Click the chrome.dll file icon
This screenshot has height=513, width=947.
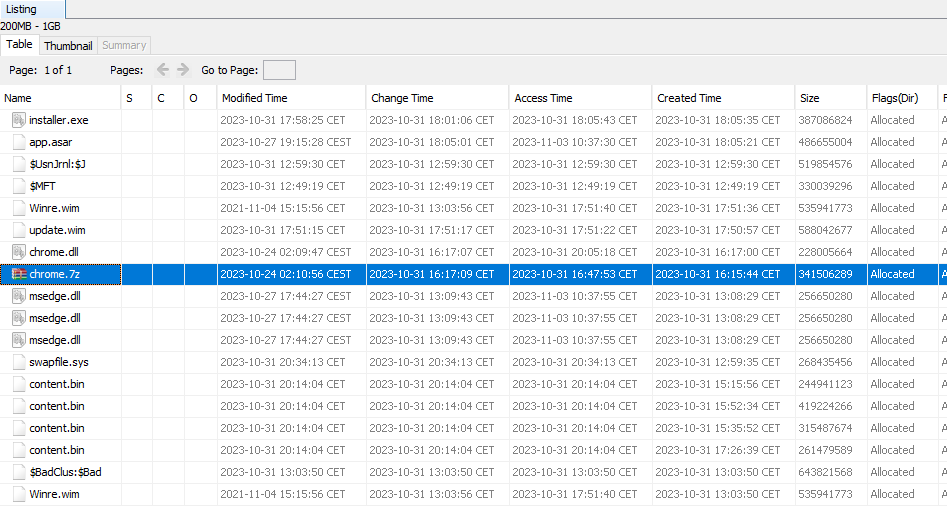click(x=18, y=252)
